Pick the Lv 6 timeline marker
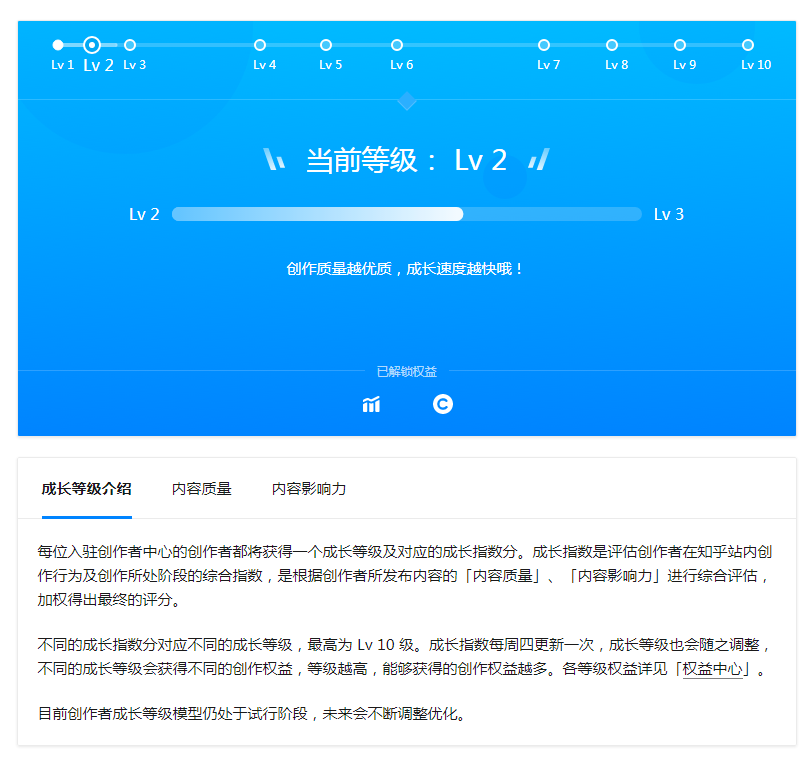 point(397,45)
